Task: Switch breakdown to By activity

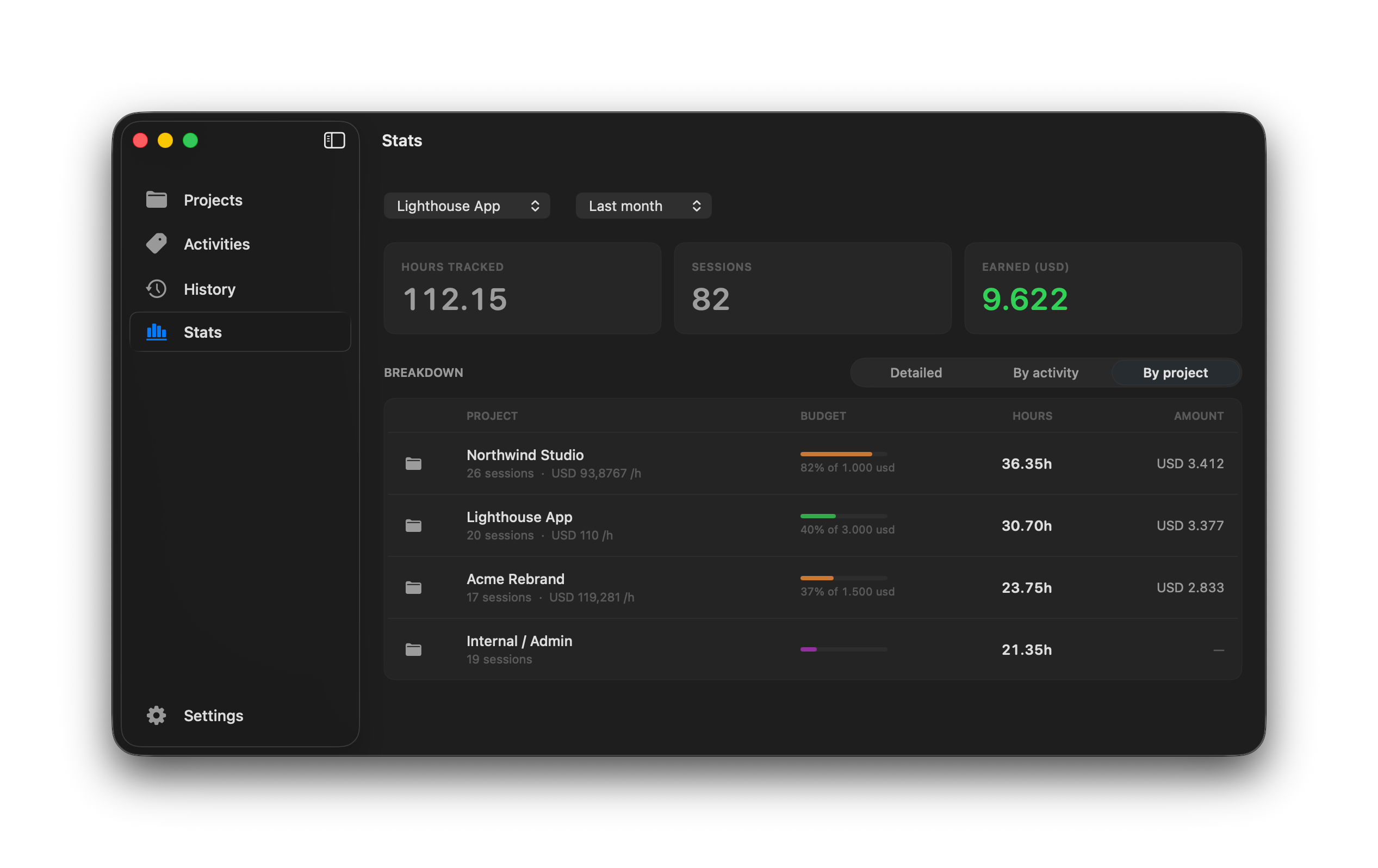Action: pos(1046,373)
